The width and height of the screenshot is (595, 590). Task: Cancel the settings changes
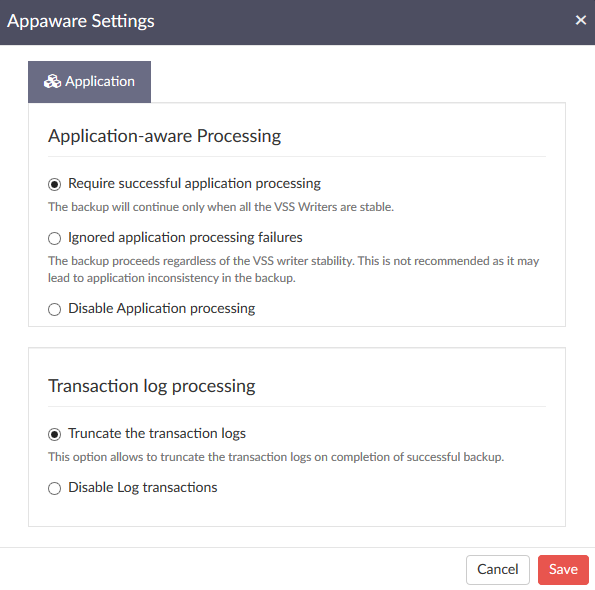pyautogui.click(x=497, y=570)
